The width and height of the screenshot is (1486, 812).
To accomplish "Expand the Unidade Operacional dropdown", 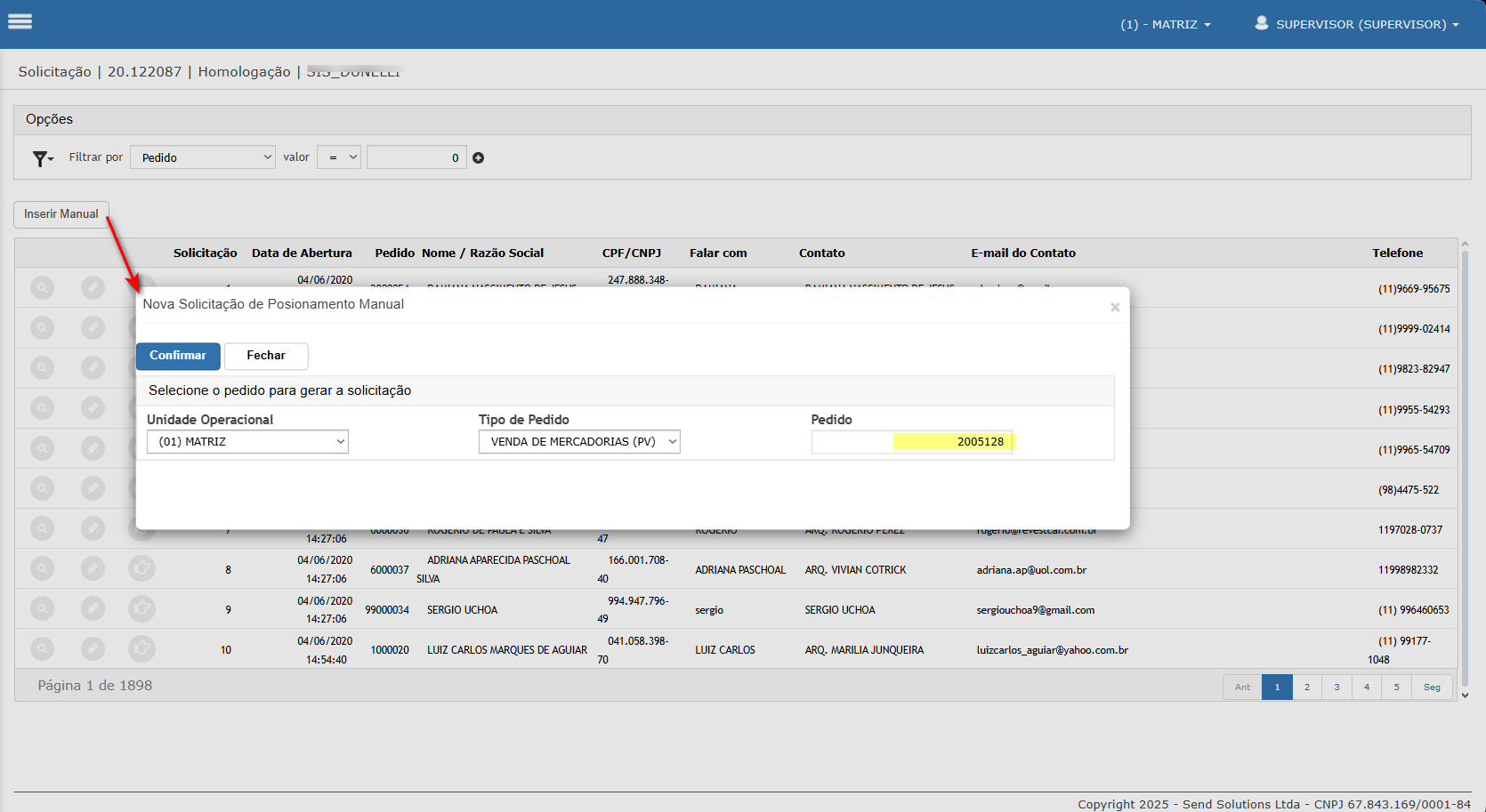I will [x=247, y=442].
